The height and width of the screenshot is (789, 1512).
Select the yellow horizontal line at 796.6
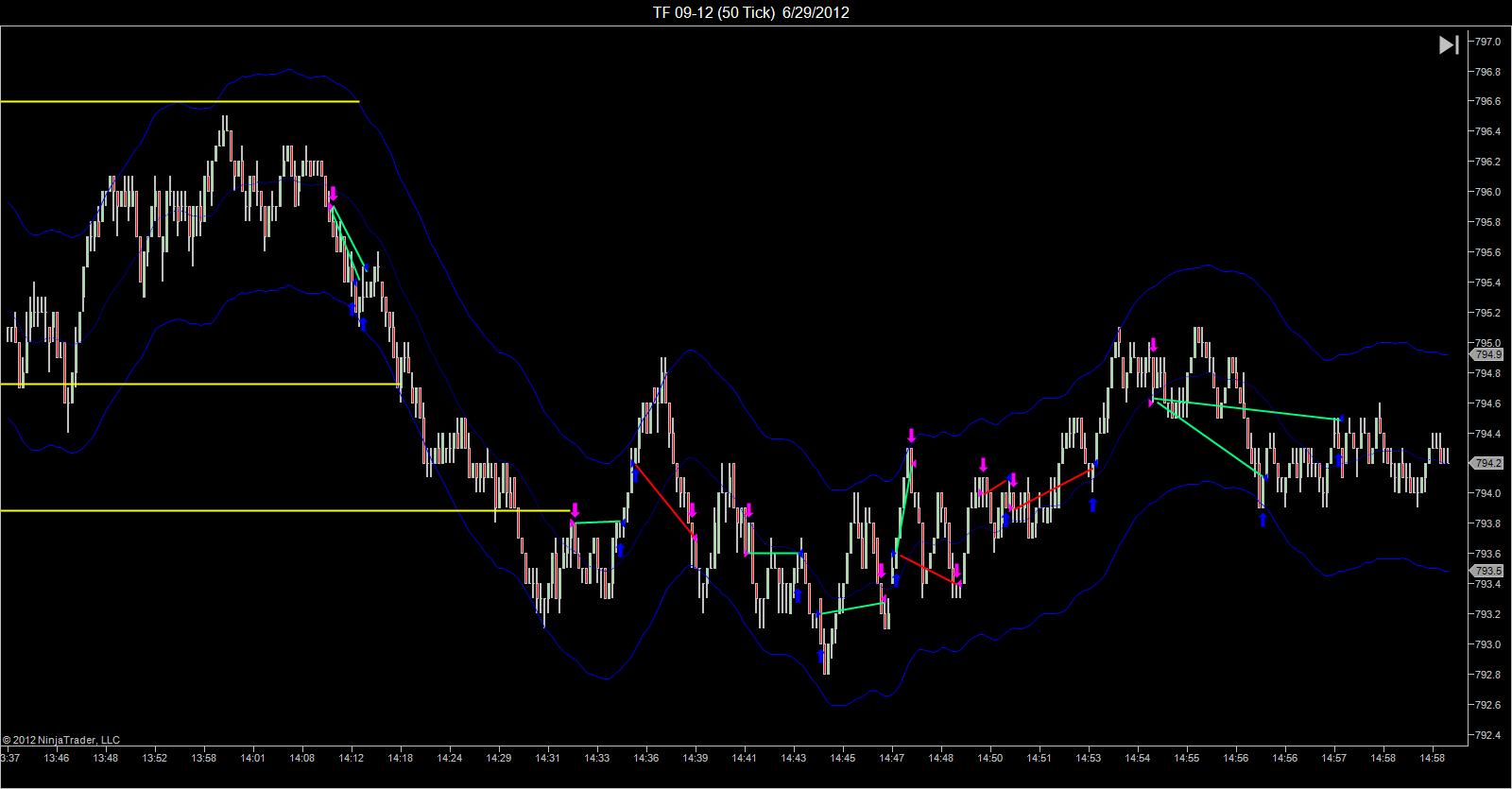180,101
